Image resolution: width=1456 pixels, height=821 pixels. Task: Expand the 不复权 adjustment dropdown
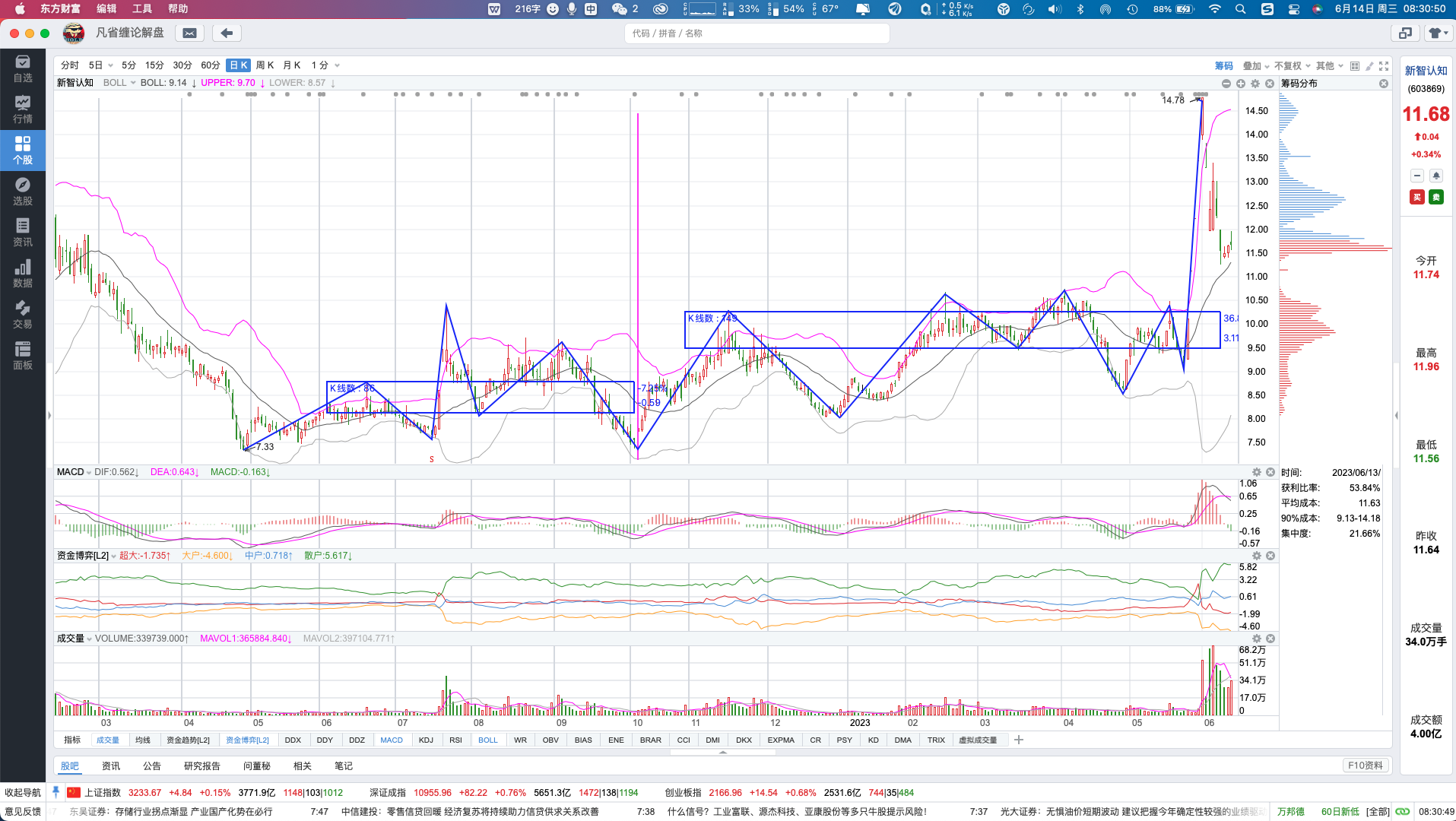click(x=1293, y=66)
